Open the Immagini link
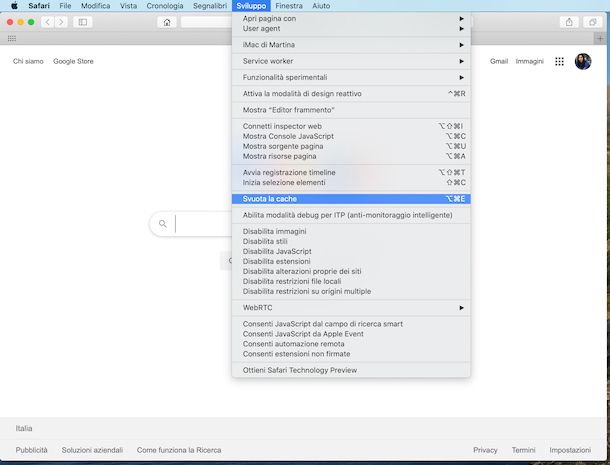 529,61
